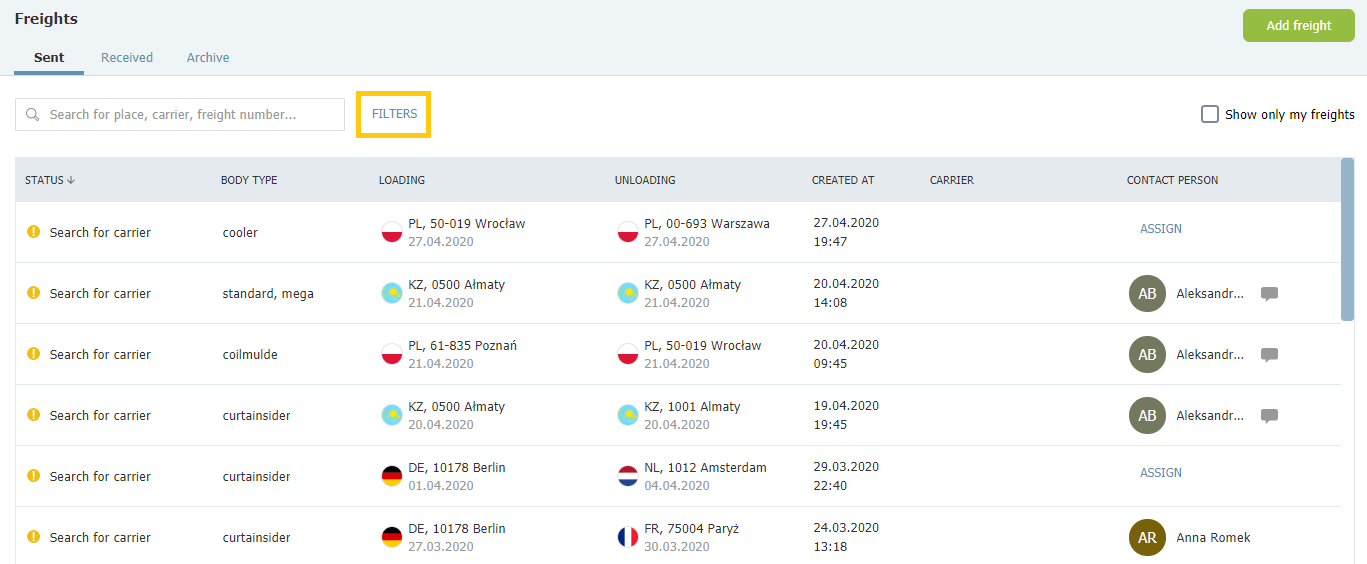Click Polish flag beside 61-835 Poznań
Viewport: 1367px width, 564px height.
392,354
